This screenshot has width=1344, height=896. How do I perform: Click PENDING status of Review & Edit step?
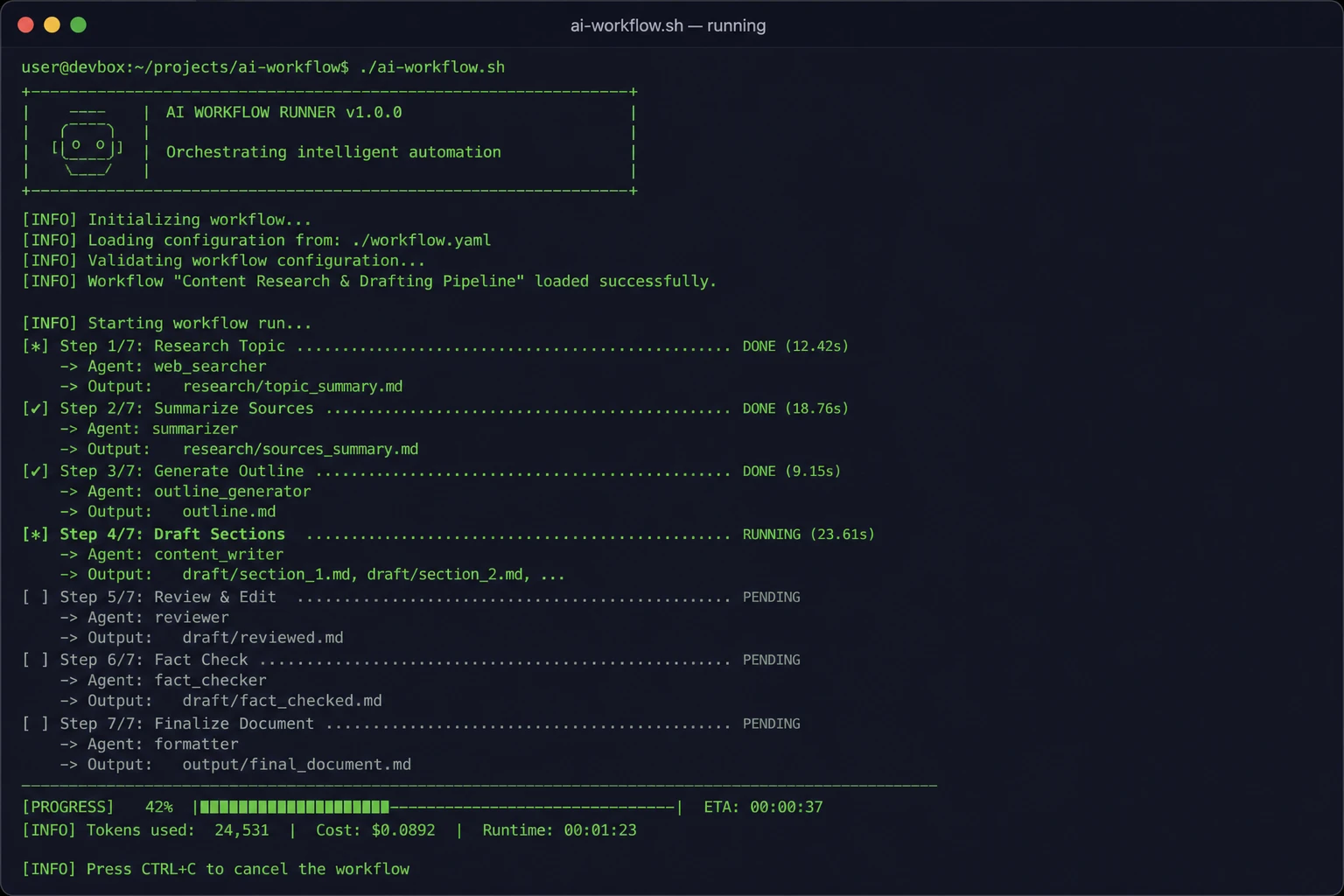coord(771,598)
